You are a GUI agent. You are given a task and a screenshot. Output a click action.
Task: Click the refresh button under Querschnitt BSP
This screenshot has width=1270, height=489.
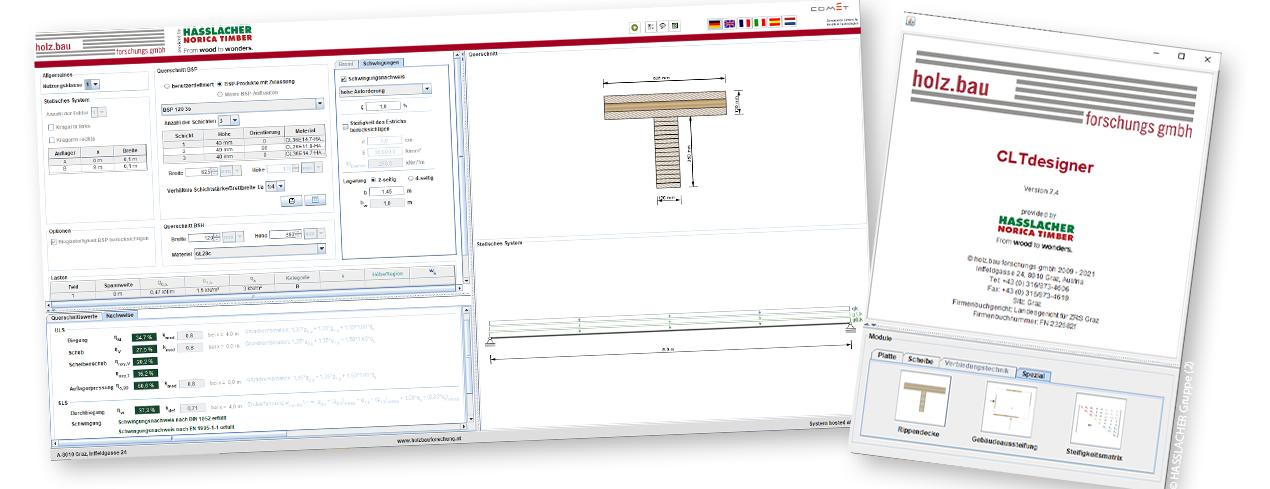pyautogui.click(x=292, y=200)
